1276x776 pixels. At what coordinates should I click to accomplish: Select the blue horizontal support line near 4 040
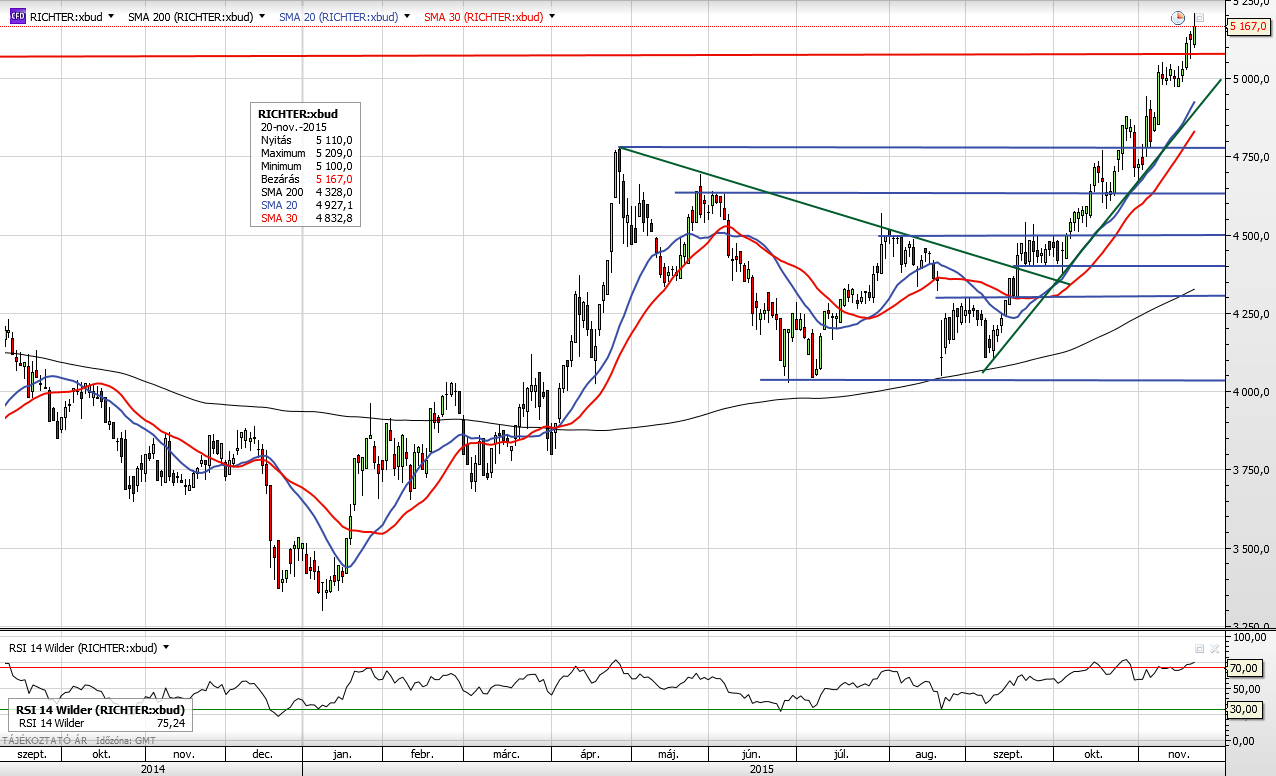coord(990,380)
